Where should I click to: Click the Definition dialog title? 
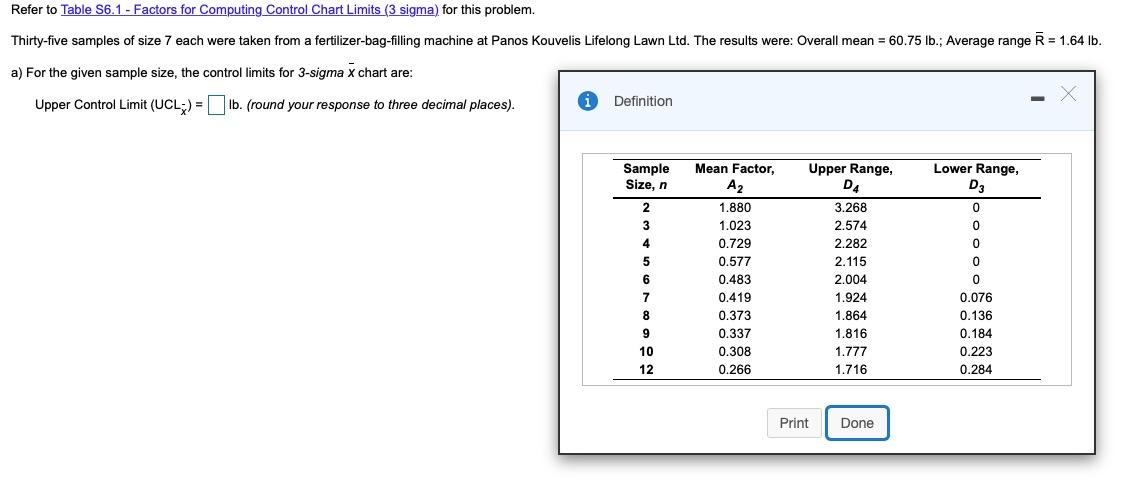click(643, 101)
